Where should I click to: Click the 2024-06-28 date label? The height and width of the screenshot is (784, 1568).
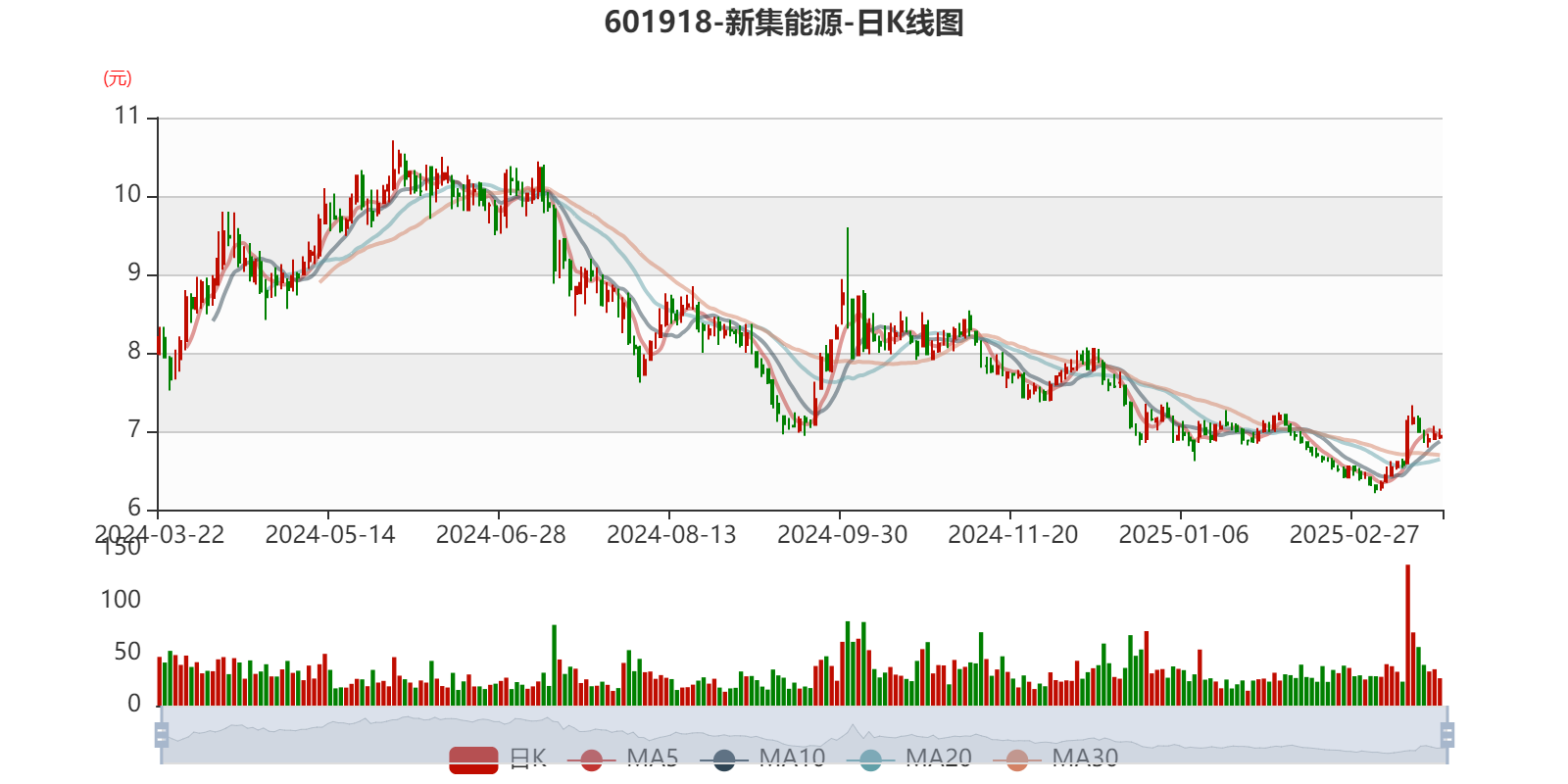pos(501,535)
